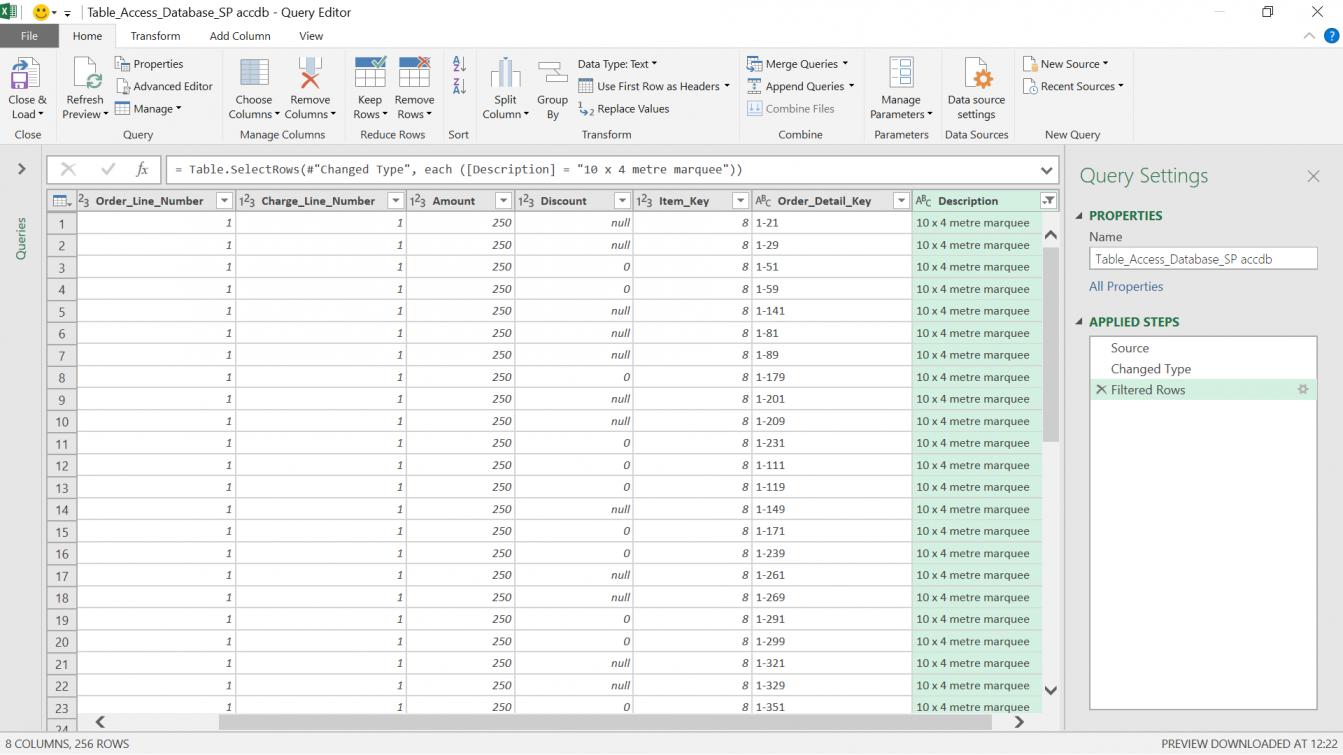
Task: Click the Remove Columns icon
Action: (310, 74)
